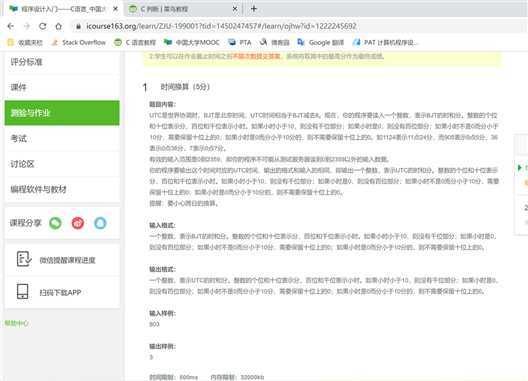
Task: View site security lock info
Action: point(78,26)
